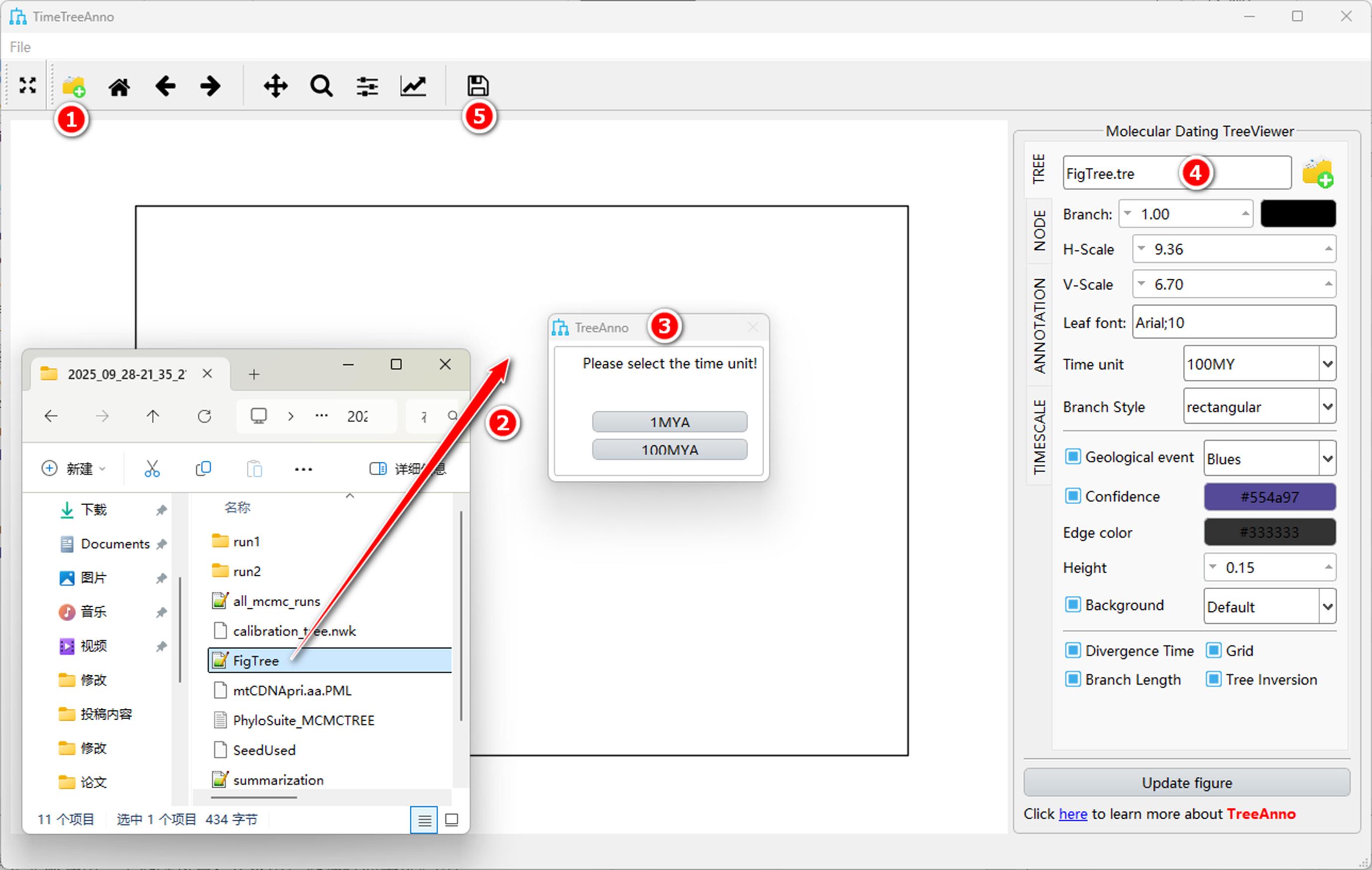Pick the Confidence #554a97 color swatch
This screenshot has height=870, width=1372.
(1269, 497)
